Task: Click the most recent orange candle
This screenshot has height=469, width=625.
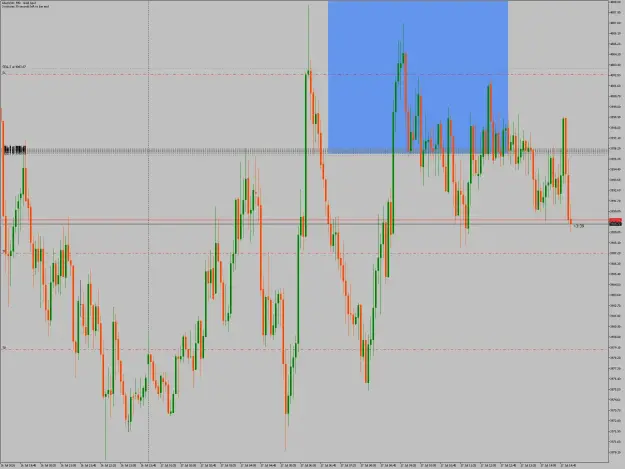Action: tap(571, 222)
